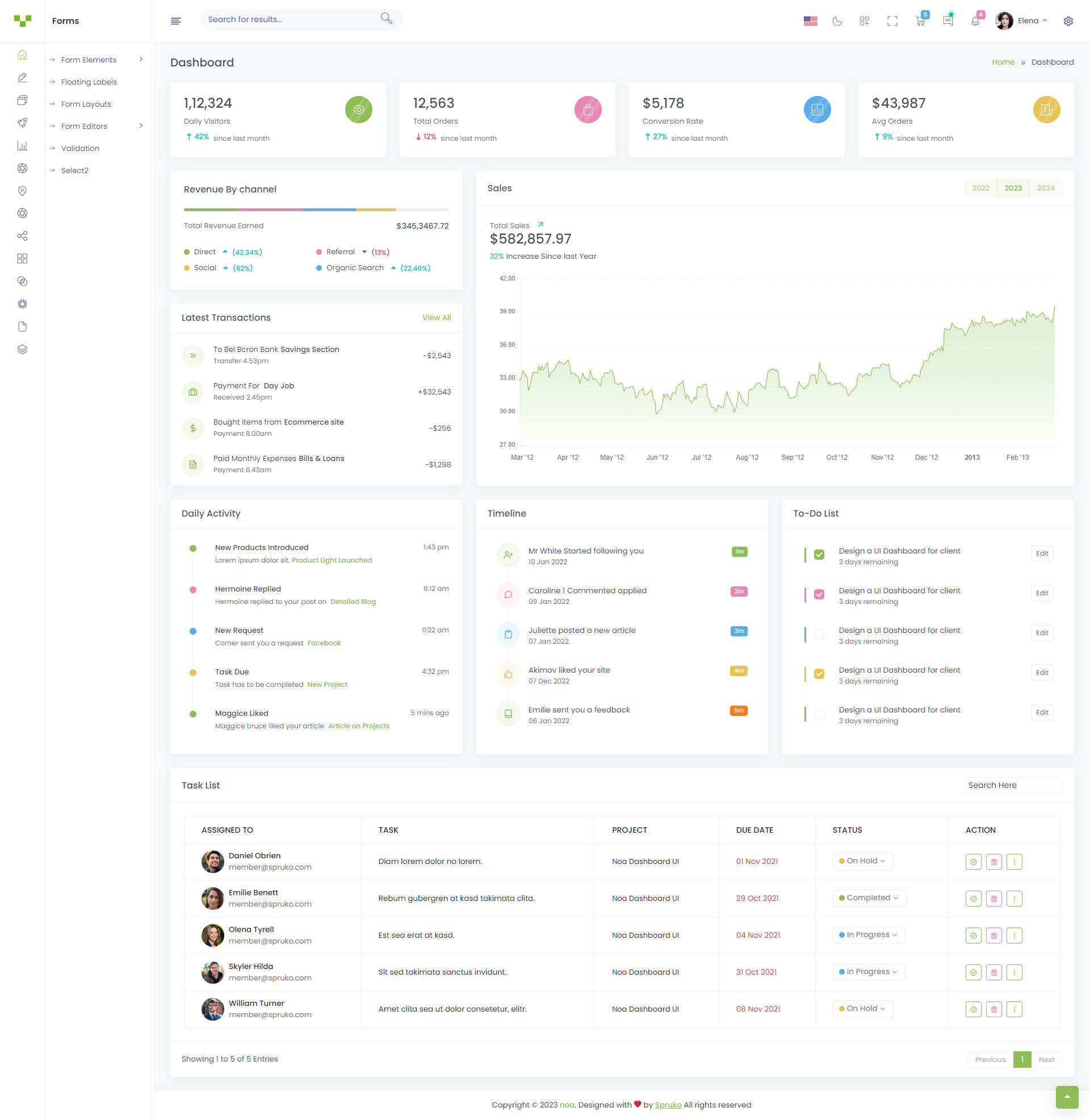
Task: Enter fullscreen mode via header icon
Action: point(892,21)
